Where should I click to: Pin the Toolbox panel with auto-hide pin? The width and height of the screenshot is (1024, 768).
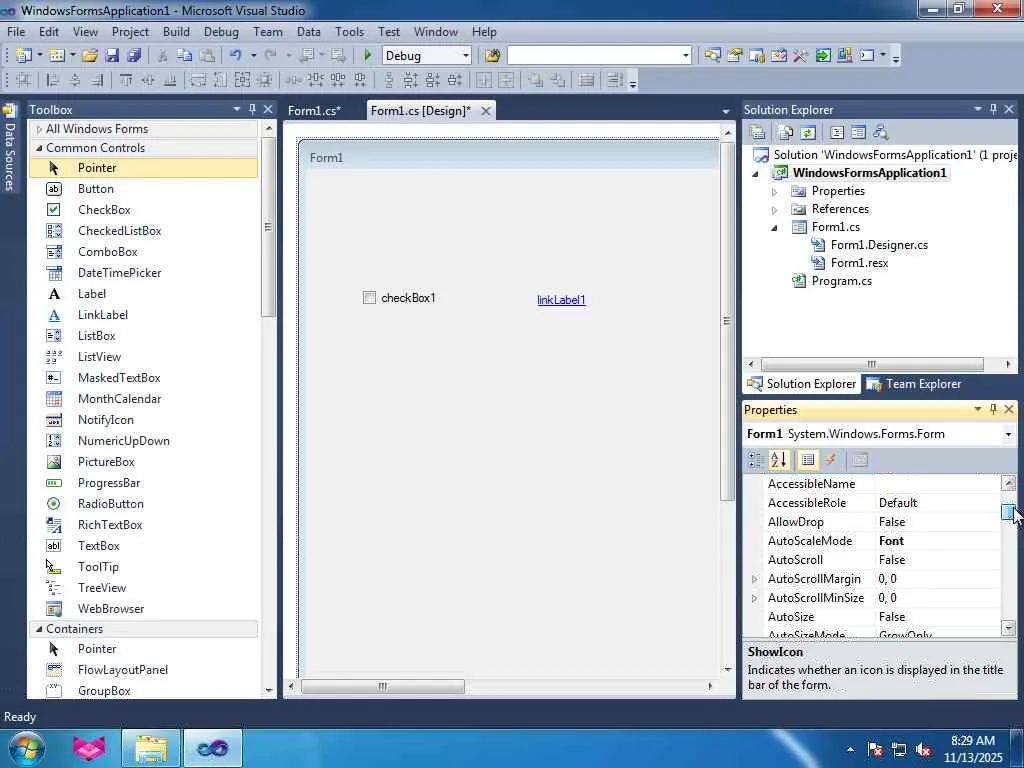click(x=252, y=109)
